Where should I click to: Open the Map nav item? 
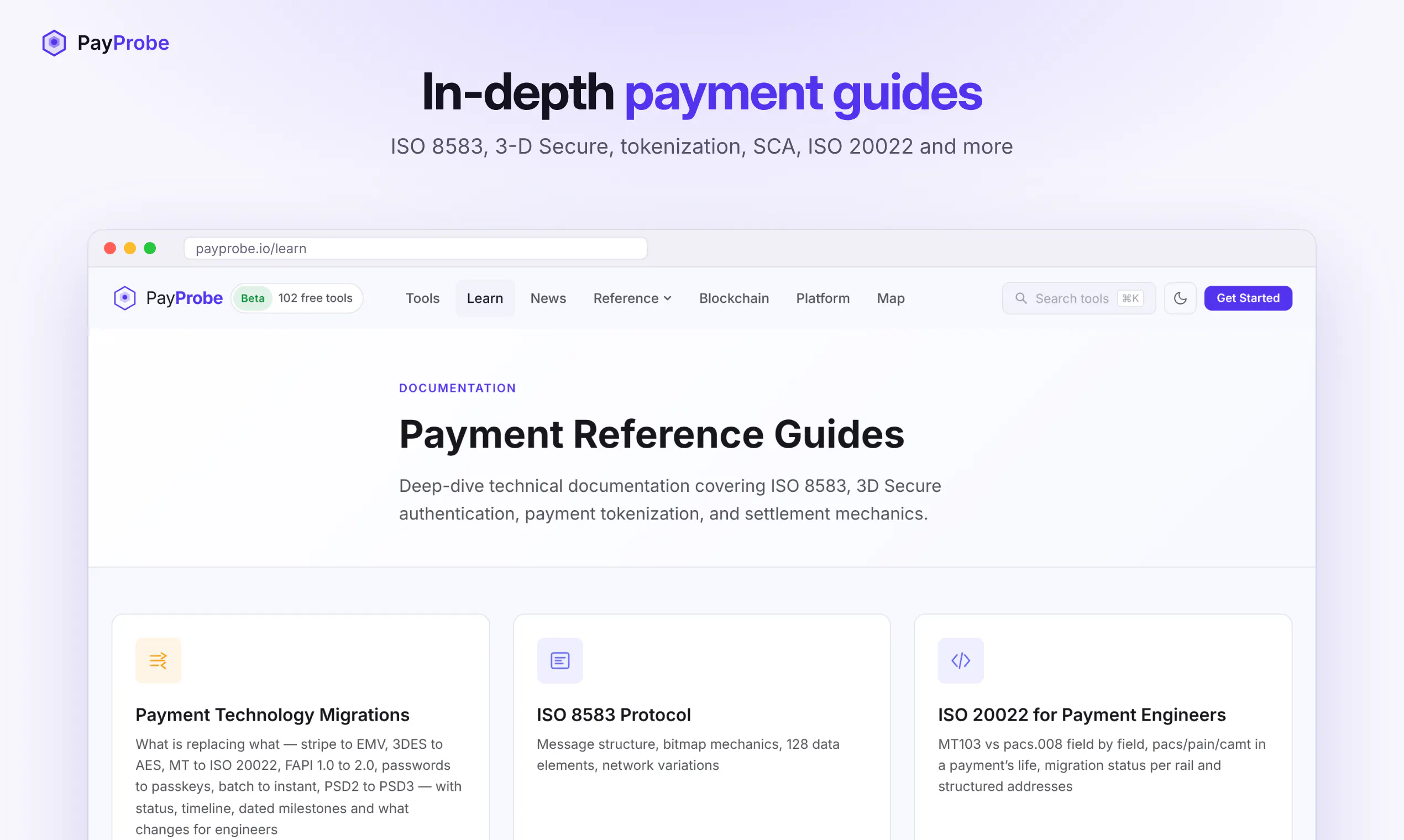click(x=890, y=298)
